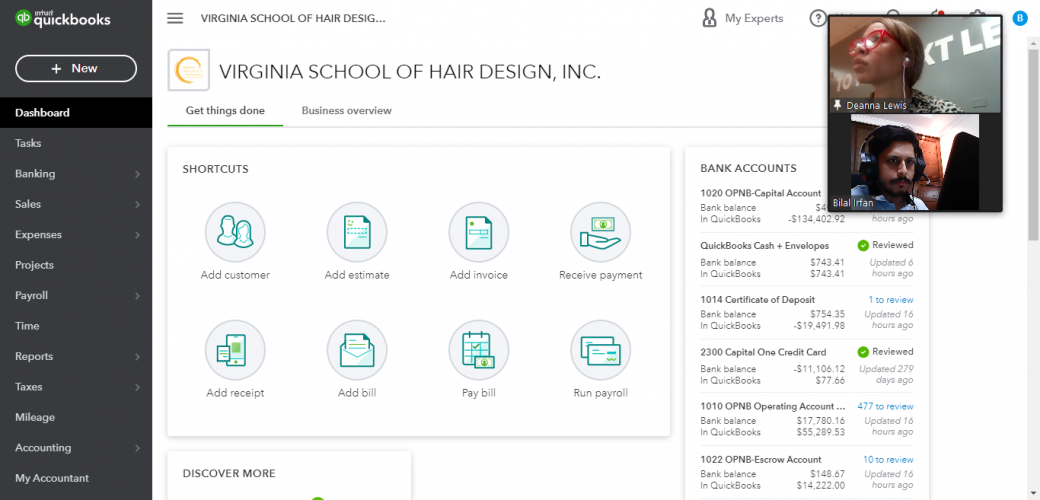Viewport: 1040px width, 500px height.
Task: Expand the Sales submenu chevron
Action: click(137, 204)
